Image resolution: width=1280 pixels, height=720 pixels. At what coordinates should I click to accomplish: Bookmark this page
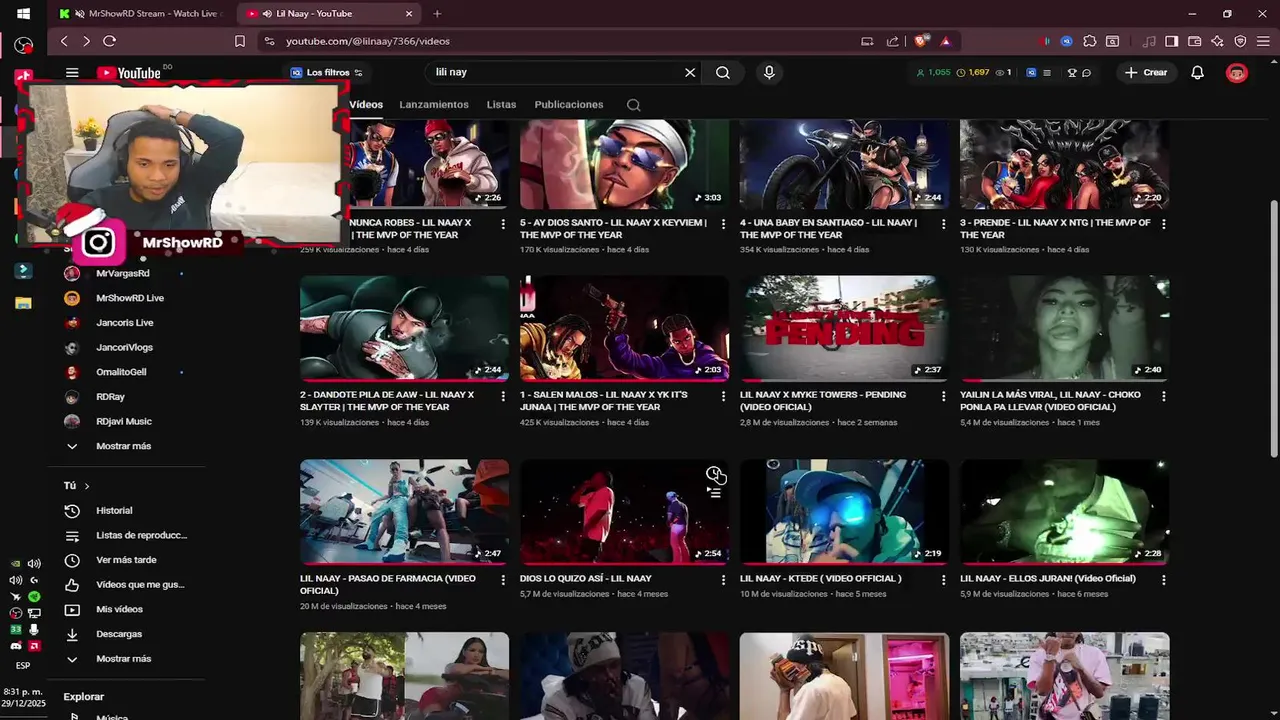click(240, 41)
